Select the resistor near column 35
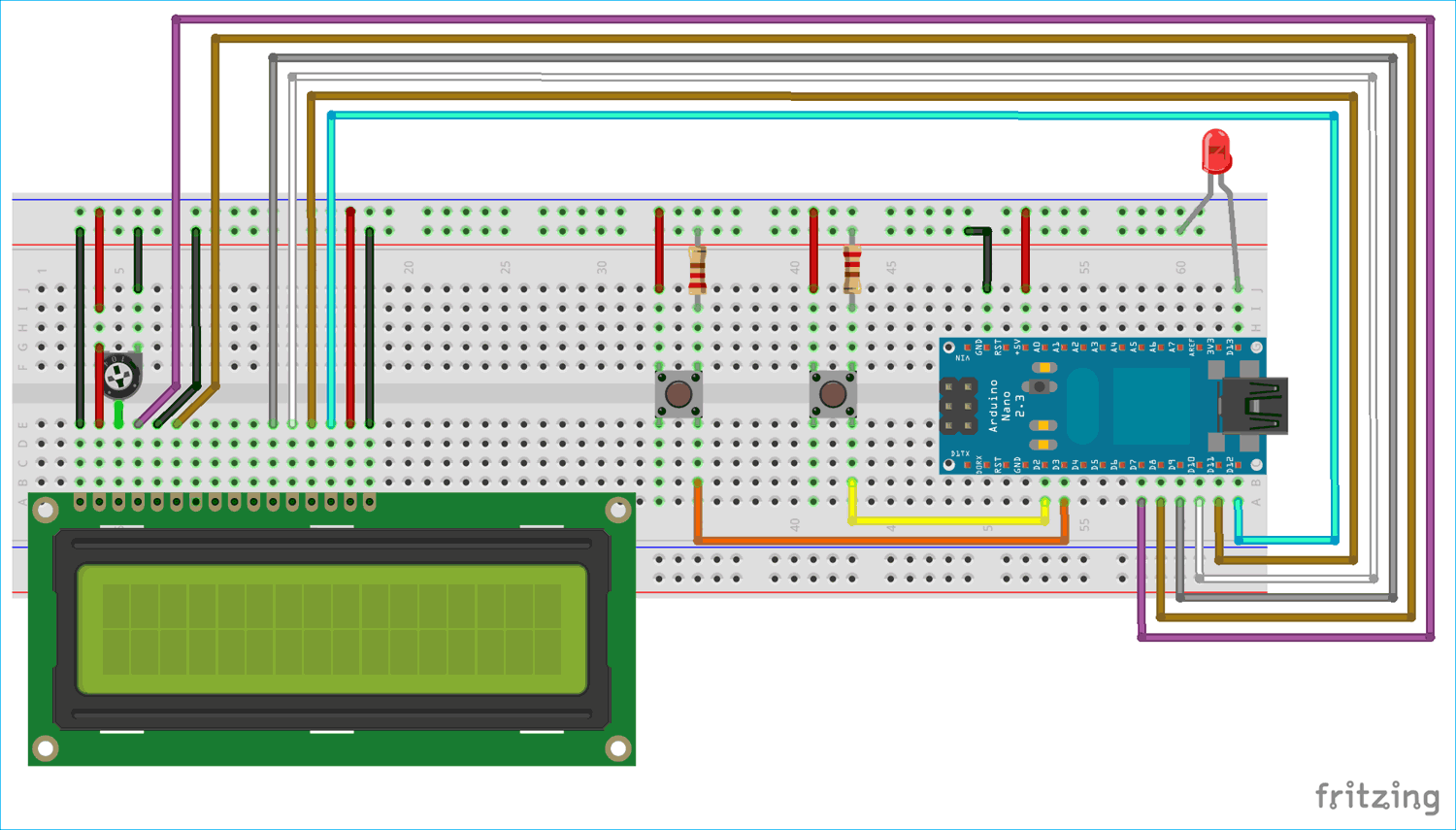 click(697, 269)
